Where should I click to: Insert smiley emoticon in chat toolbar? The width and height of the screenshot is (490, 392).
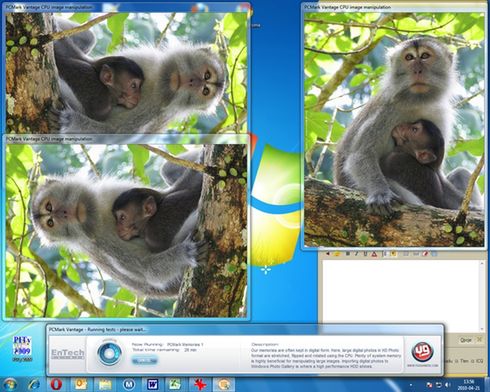pyautogui.click(x=337, y=254)
